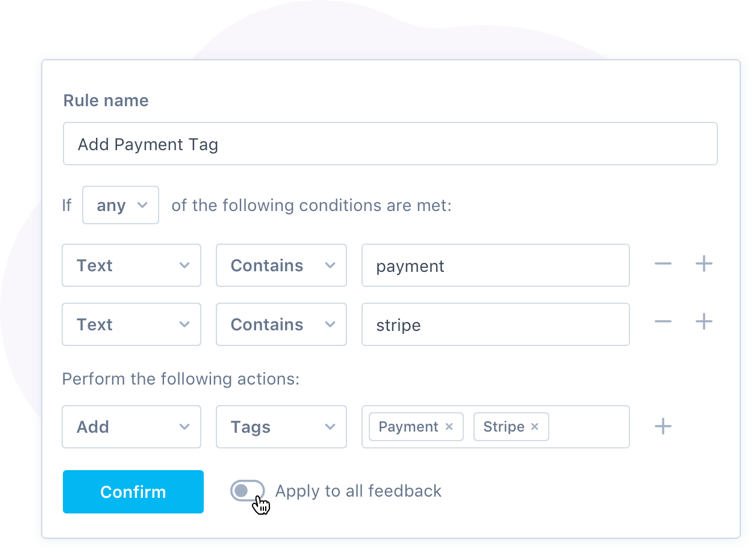754x553 pixels.
Task: Add a condition after the stripe row
Action: (x=704, y=321)
